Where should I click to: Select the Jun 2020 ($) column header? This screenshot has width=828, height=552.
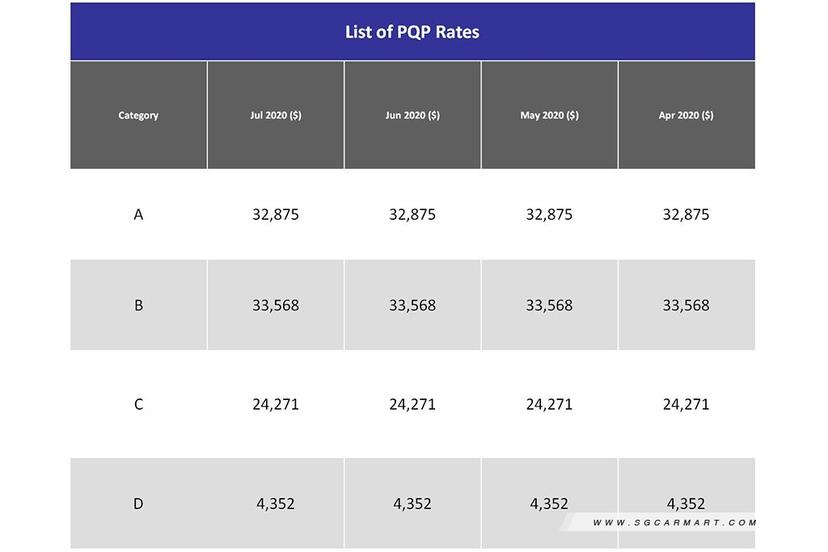coord(412,115)
